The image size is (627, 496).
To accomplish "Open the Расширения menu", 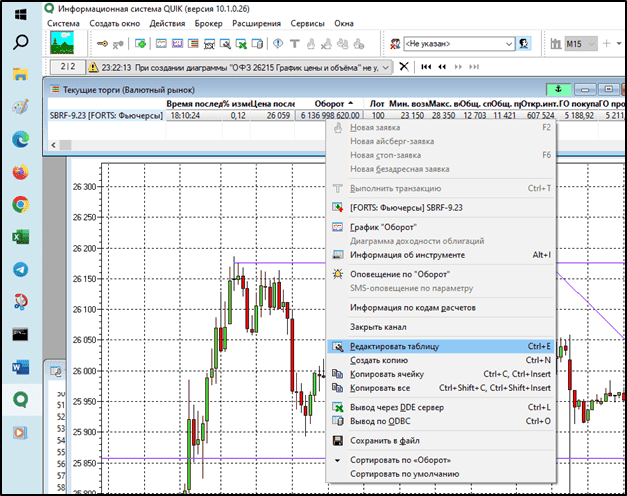I will 256,23.
